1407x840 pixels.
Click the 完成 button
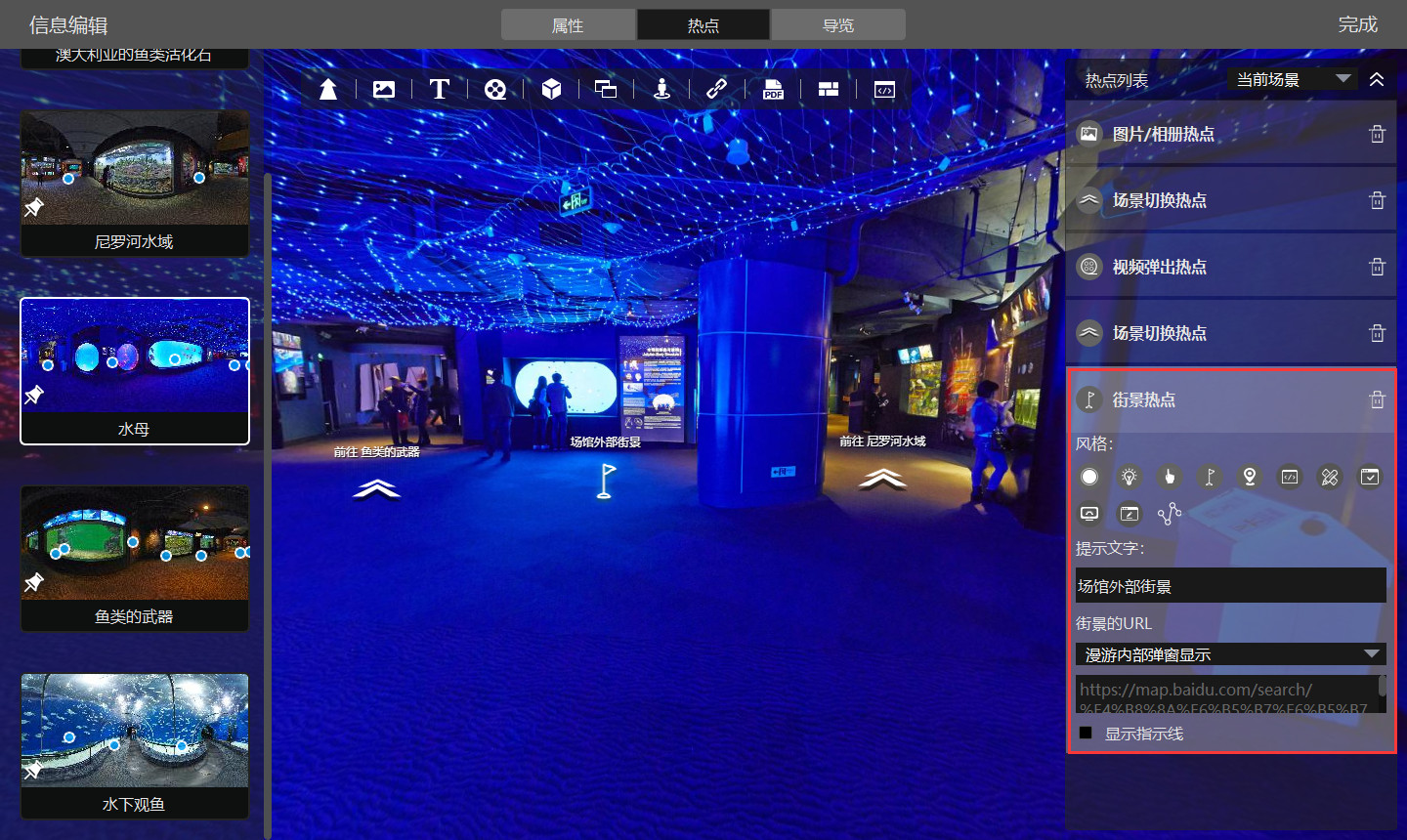1357,24
